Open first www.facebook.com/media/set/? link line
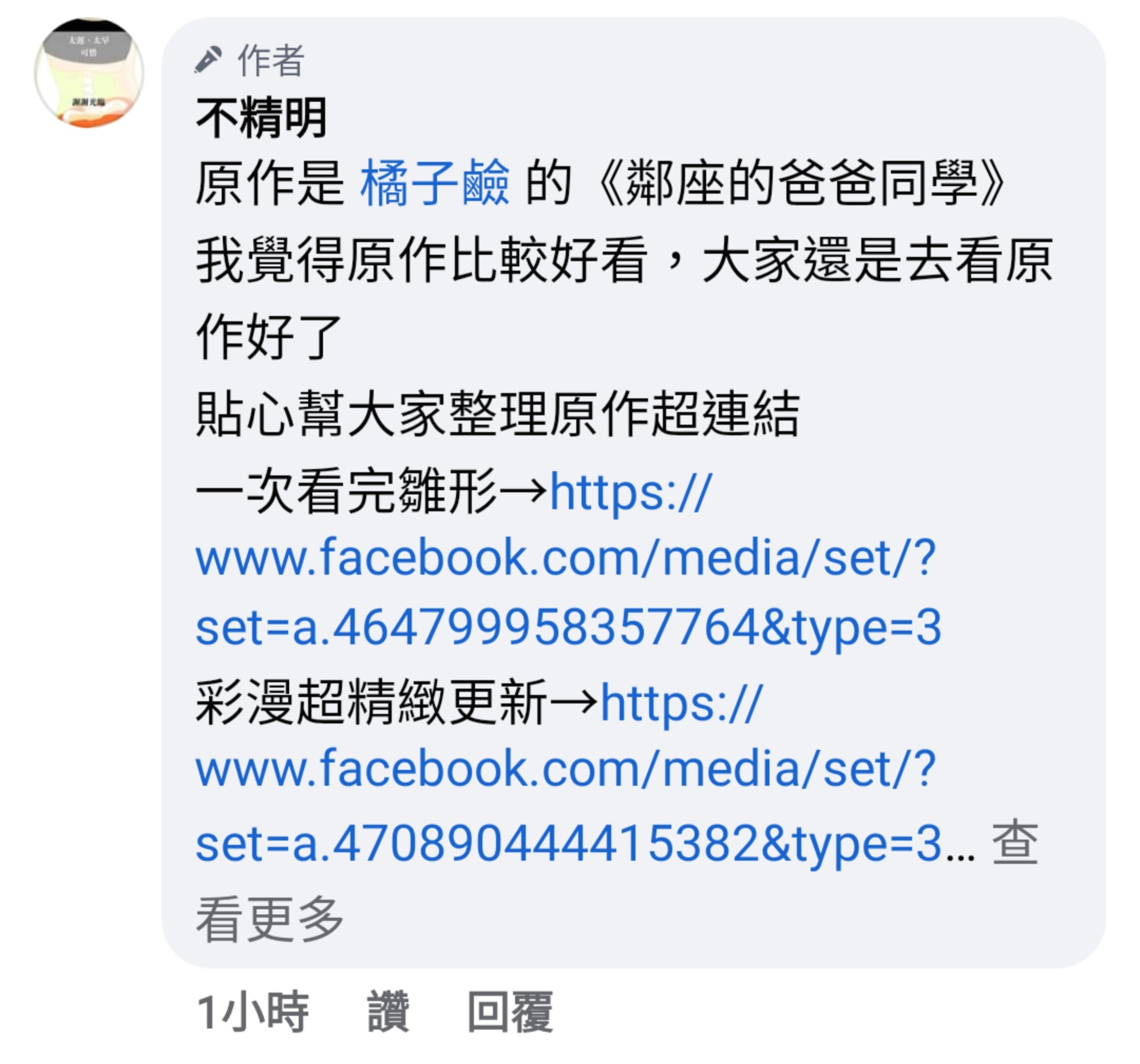The width and height of the screenshot is (1140, 1064). click(x=565, y=557)
